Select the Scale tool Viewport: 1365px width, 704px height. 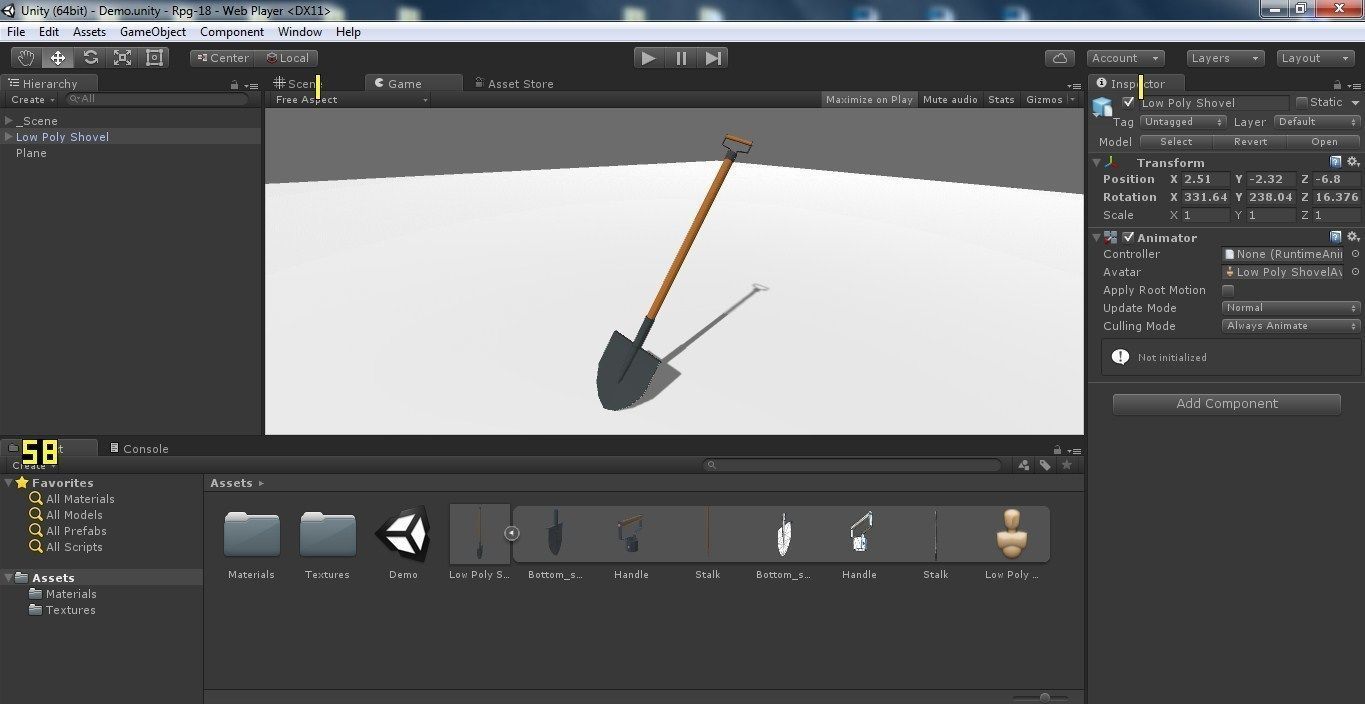[122, 57]
